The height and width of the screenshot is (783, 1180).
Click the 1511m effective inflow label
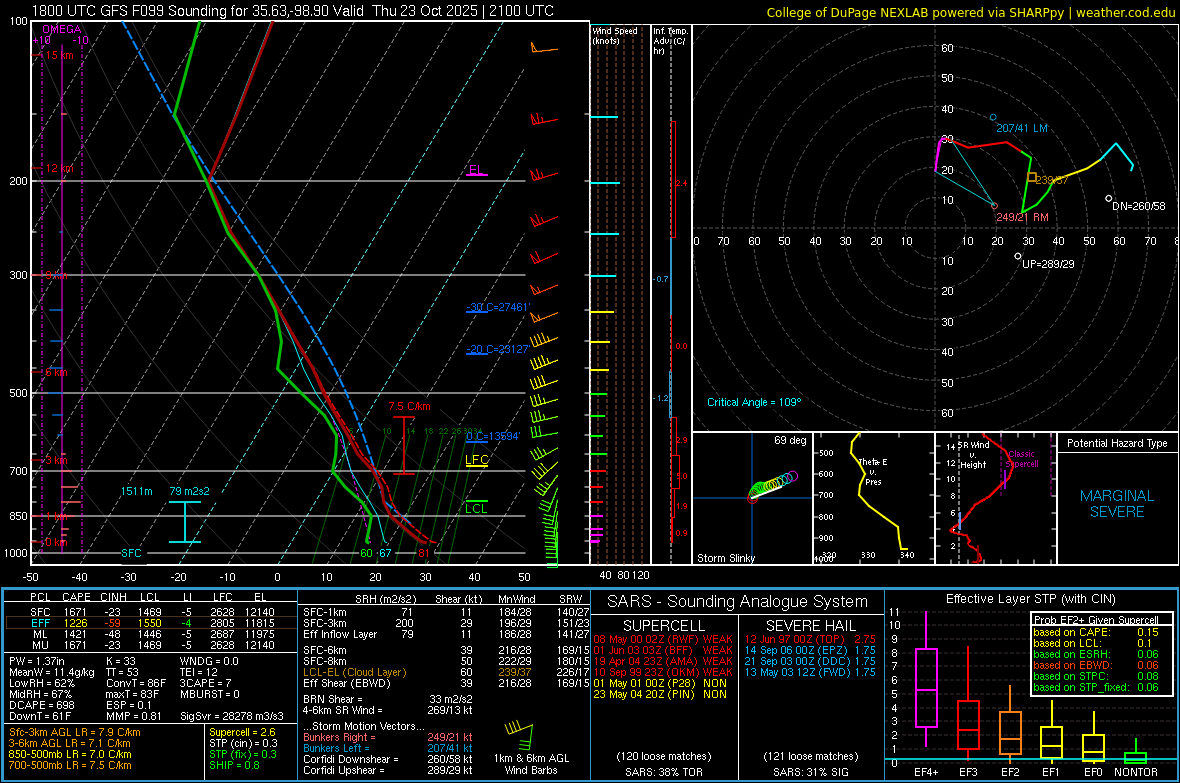click(x=136, y=491)
